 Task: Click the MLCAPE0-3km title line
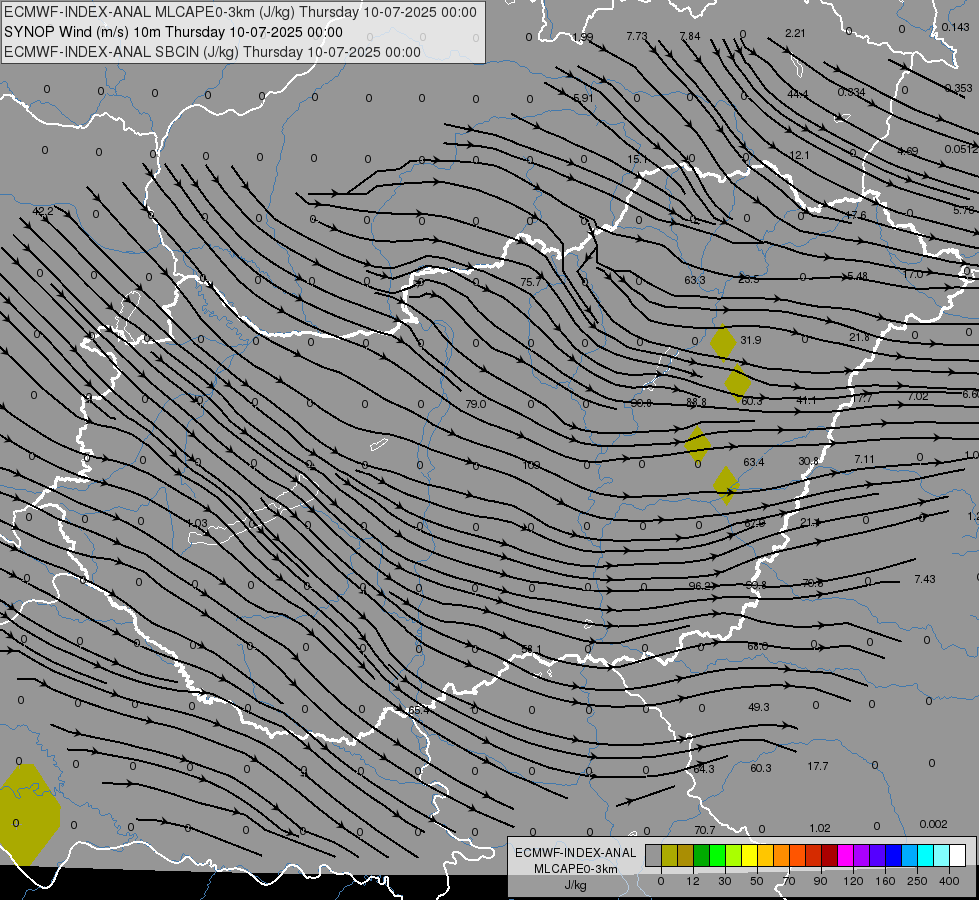click(x=240, y=12)
